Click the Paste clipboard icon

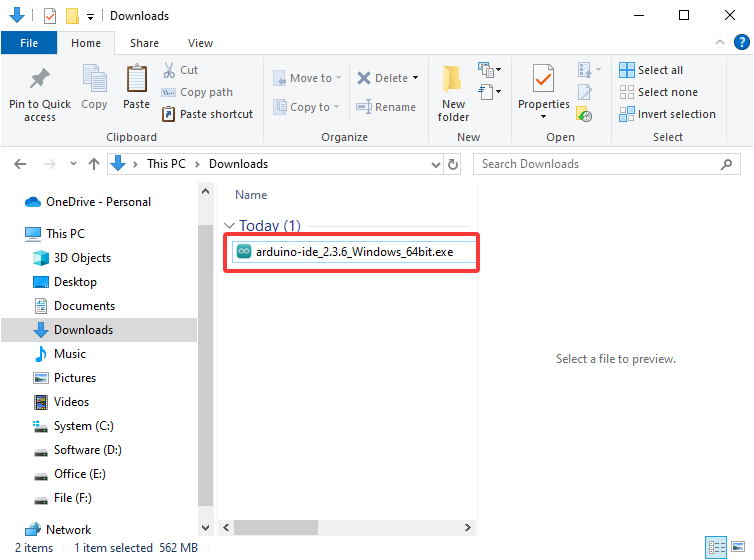[137, 78]
